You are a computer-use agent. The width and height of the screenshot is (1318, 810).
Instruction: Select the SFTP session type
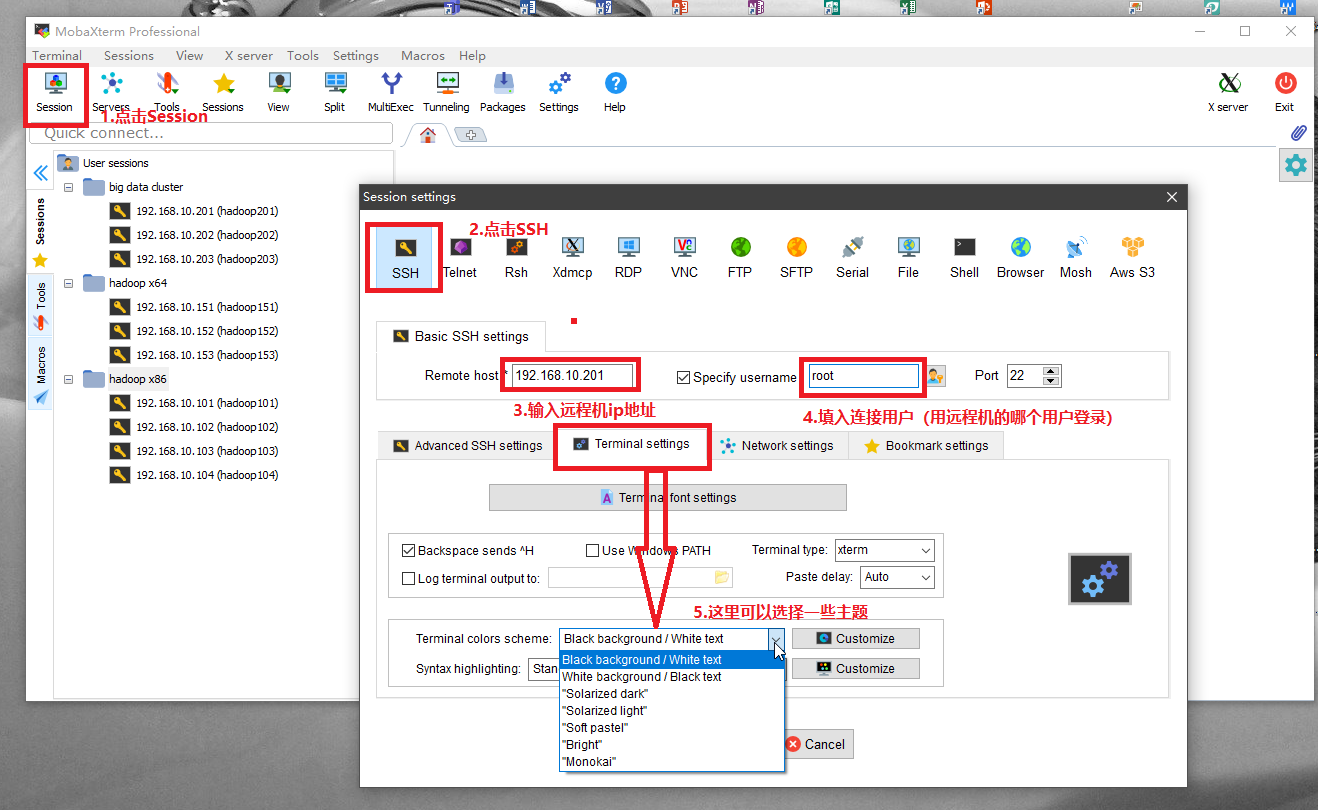(796, 258)
